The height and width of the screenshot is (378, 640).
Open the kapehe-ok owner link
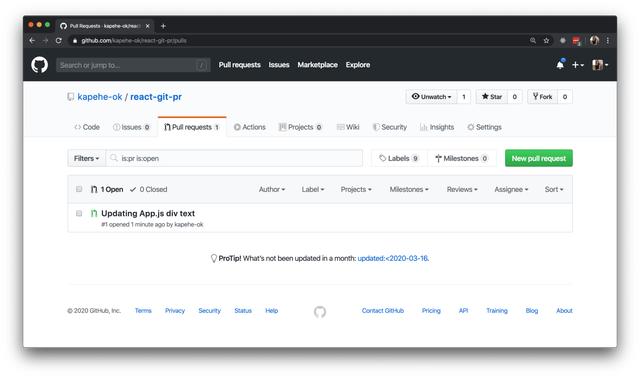pyautogui.click(x=100, y=97)
